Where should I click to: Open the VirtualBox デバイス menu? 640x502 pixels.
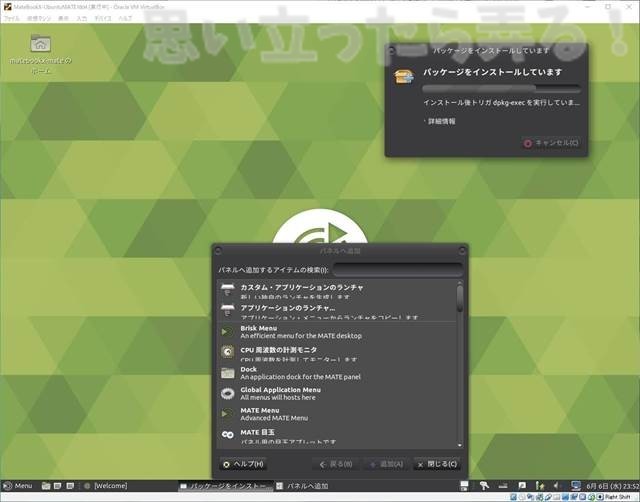pyautogui.click(x=103, y=18)
